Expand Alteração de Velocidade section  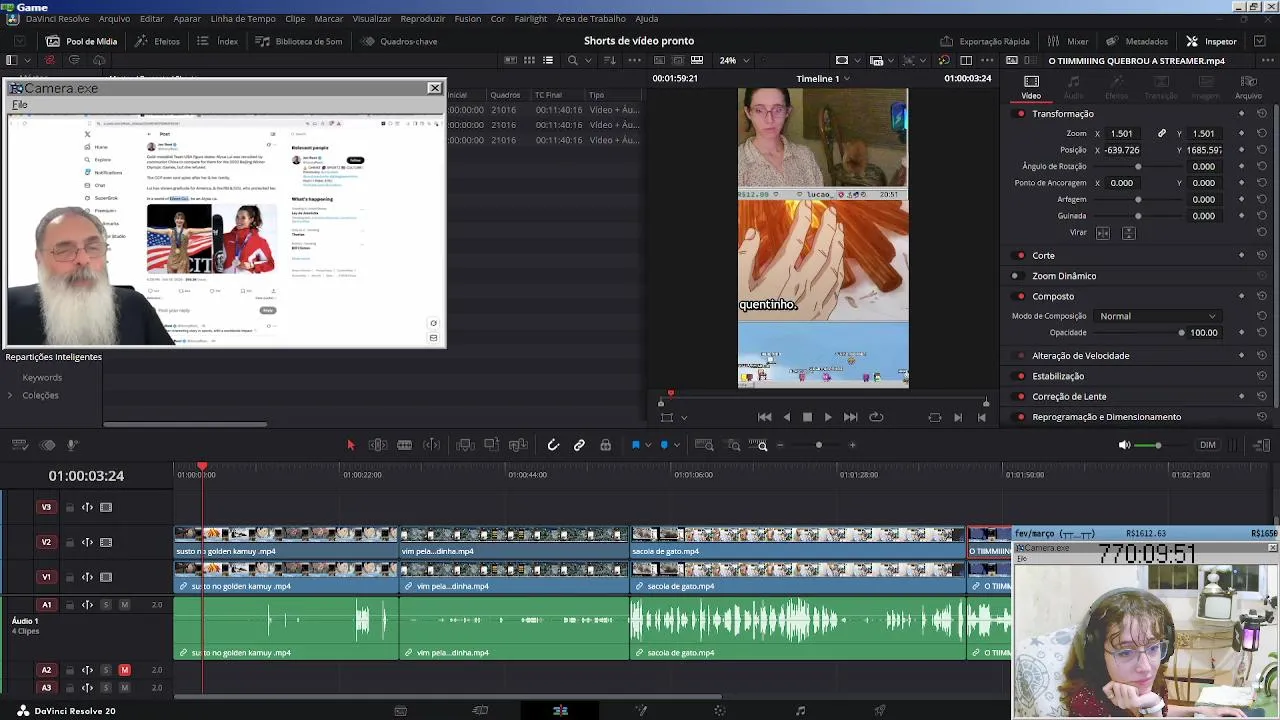tap(1080, 356)
